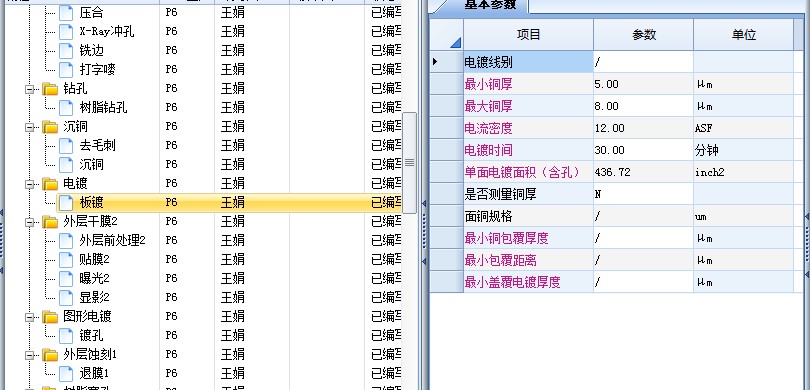Edit the 电流密度 value 12.00
This screenshot has height=390, width=810.
pyautogui.click(x=643, y=128)
